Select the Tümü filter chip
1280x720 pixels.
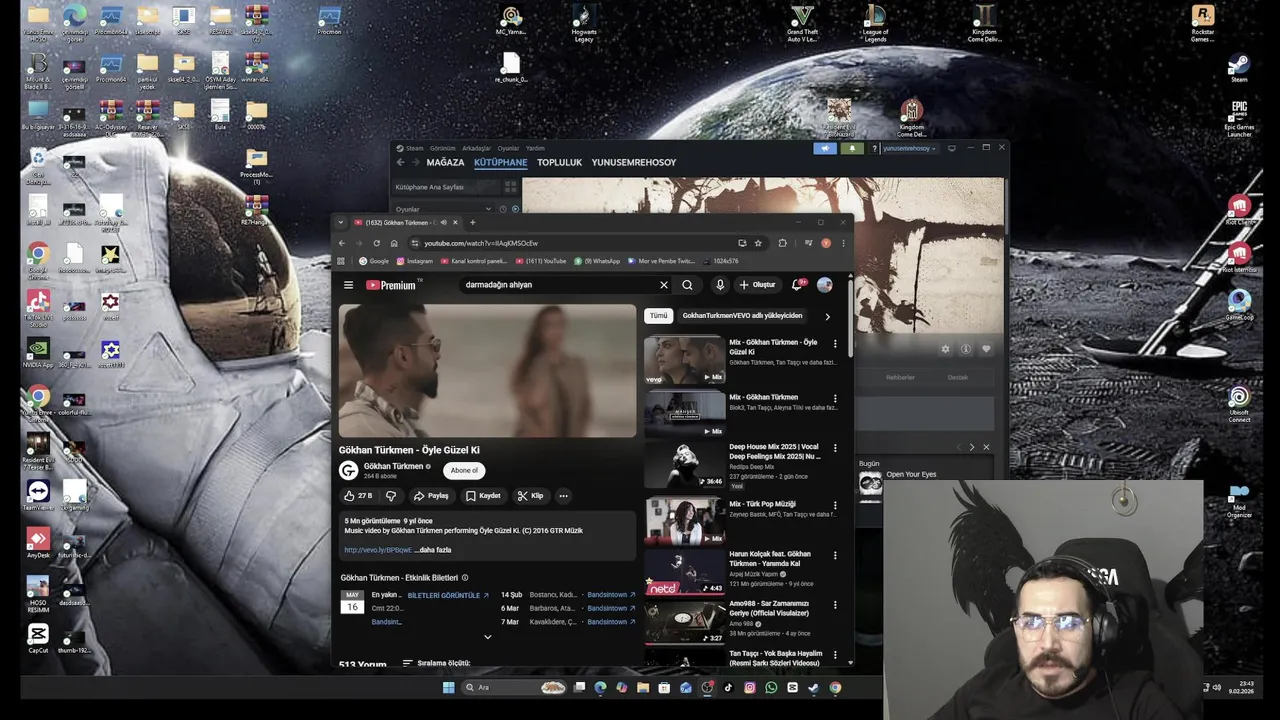(x=658, y=316)
